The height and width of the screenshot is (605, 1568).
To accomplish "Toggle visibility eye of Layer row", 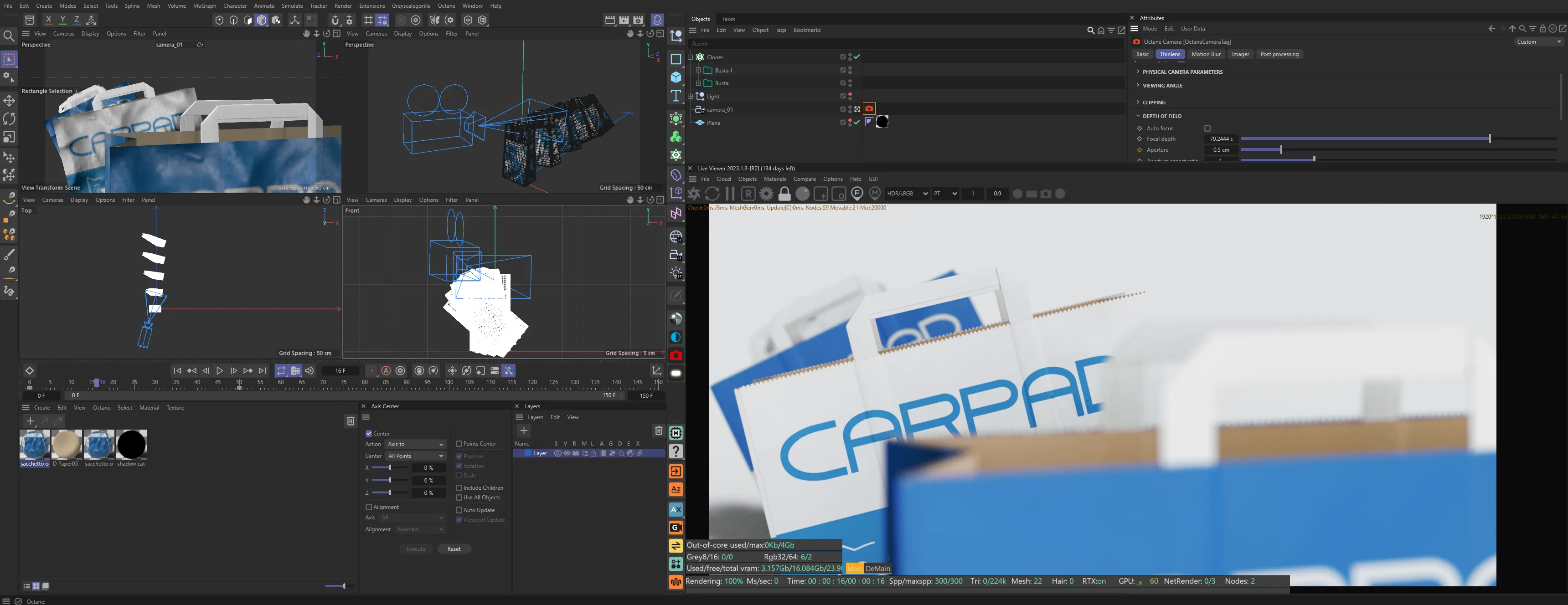I will [567, 453].
